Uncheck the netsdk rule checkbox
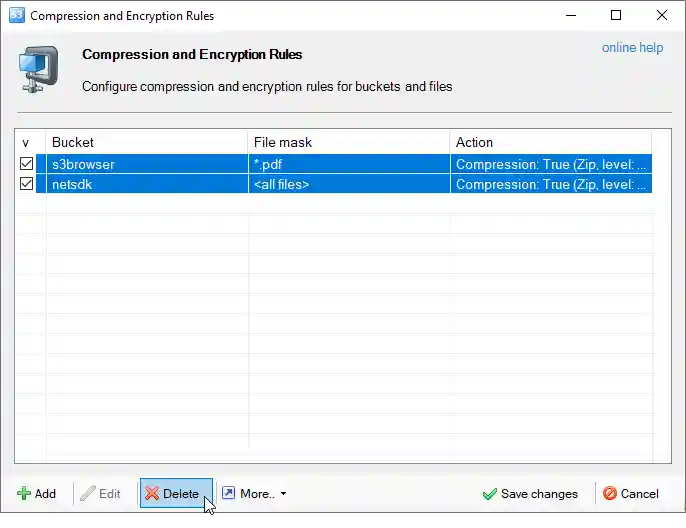Viewport: 686px width, 528px height. click(27, 184)
